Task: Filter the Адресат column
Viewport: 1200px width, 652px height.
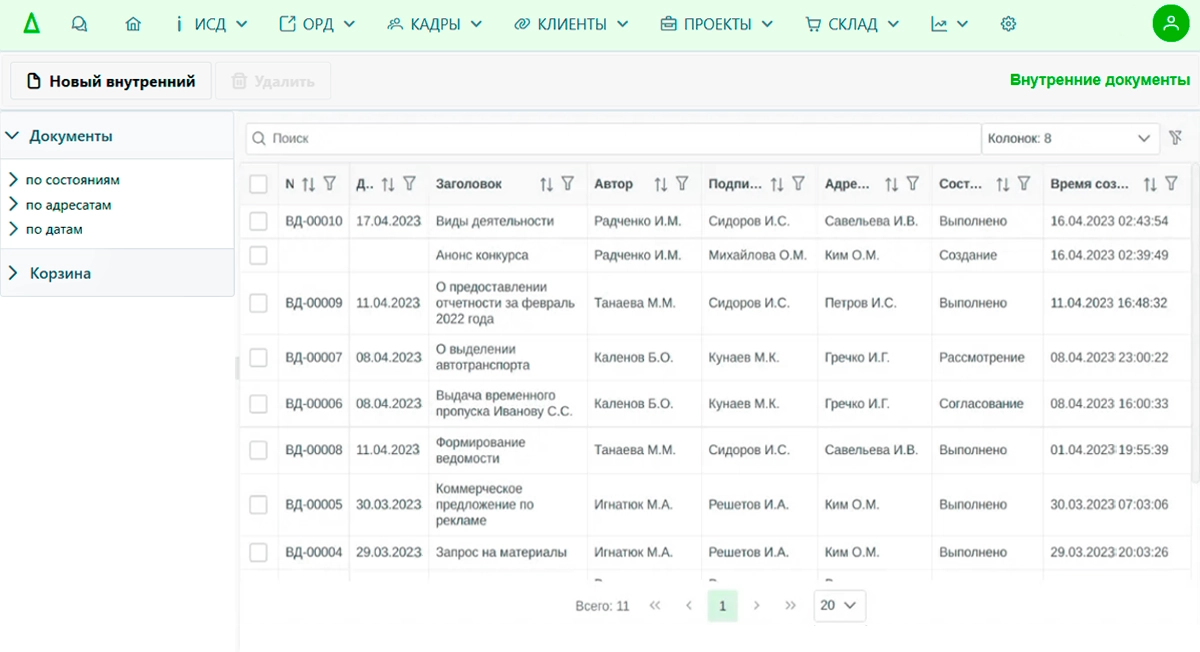Action: point(913,184)
